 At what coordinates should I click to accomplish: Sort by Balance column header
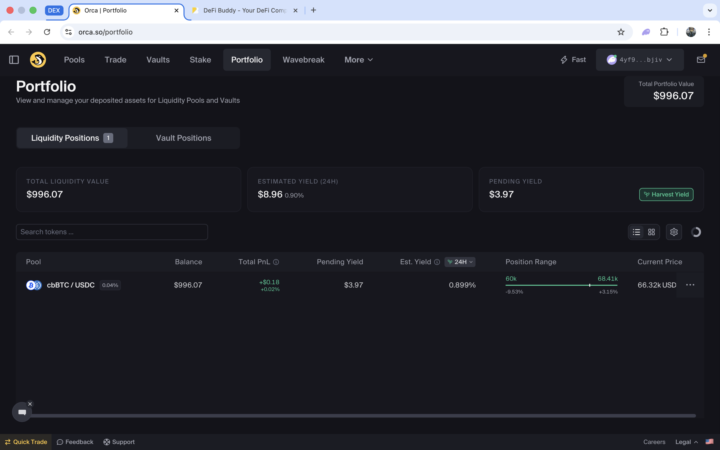tap(188, 262)
